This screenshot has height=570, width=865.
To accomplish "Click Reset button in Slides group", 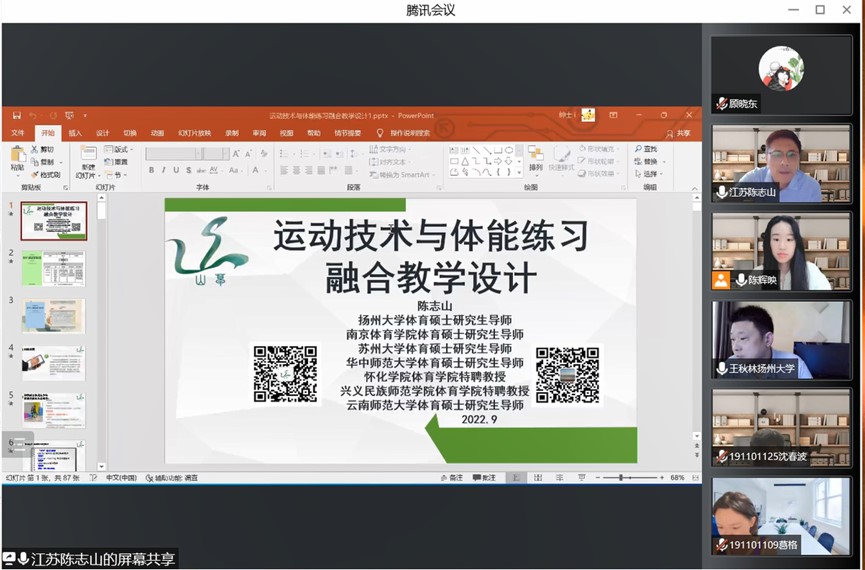I will [x=119, y=162].
